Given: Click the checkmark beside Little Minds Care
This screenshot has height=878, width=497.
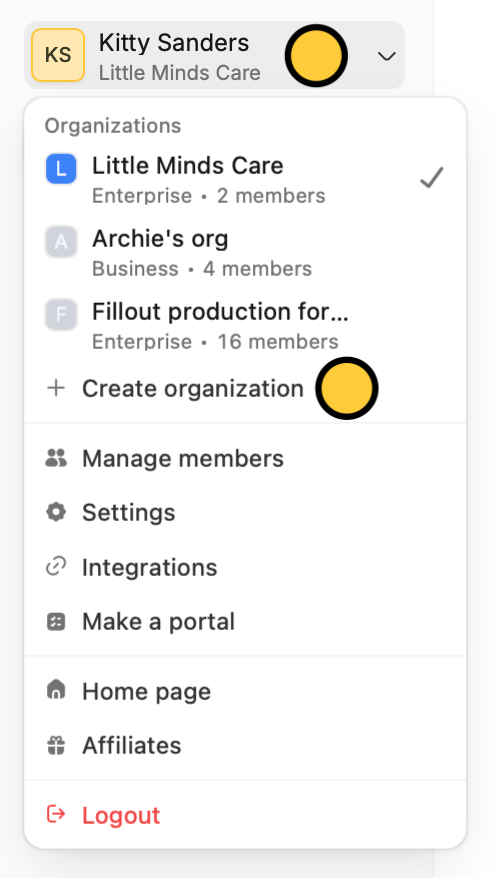Looking at the screenshot, I should [432, 178].
